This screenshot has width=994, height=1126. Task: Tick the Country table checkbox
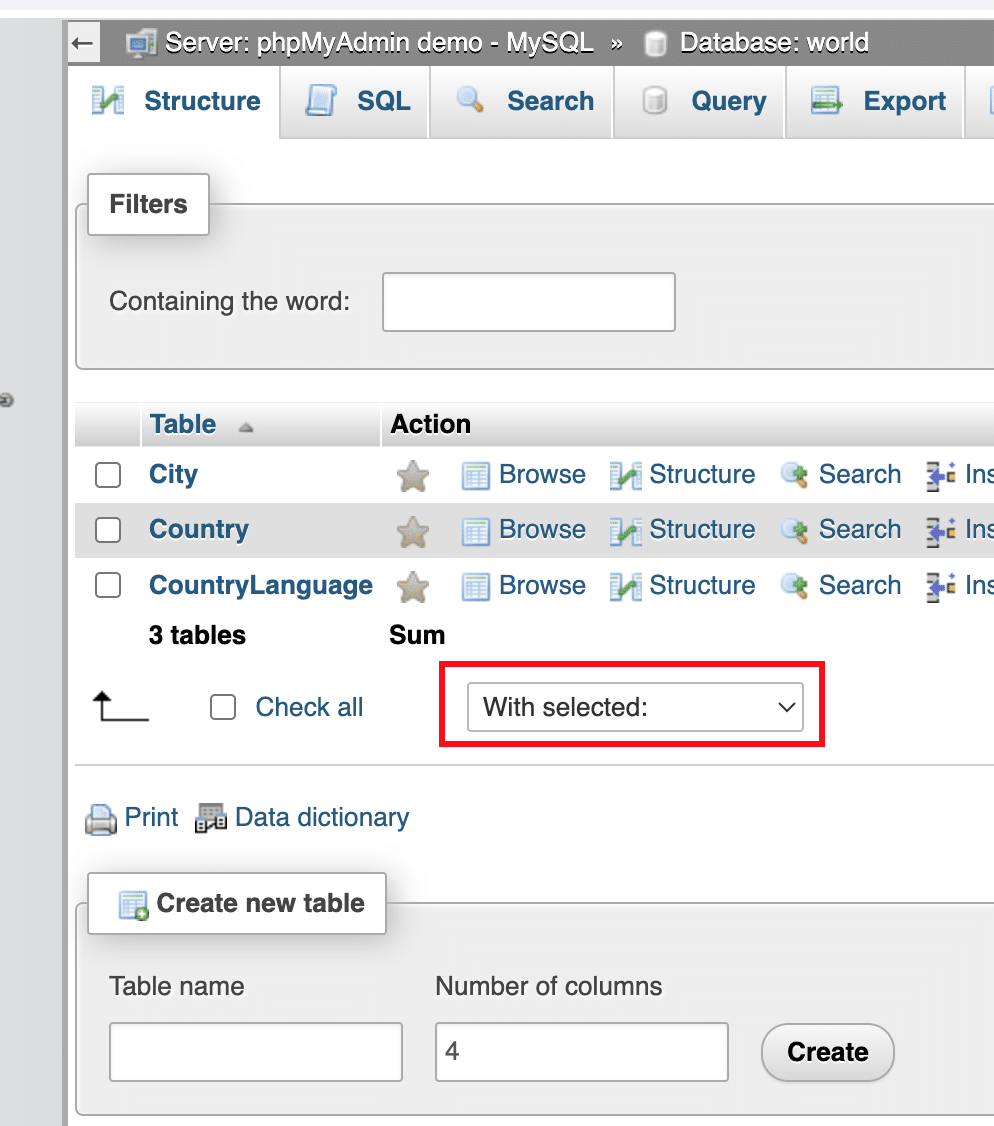pos(108,530)
